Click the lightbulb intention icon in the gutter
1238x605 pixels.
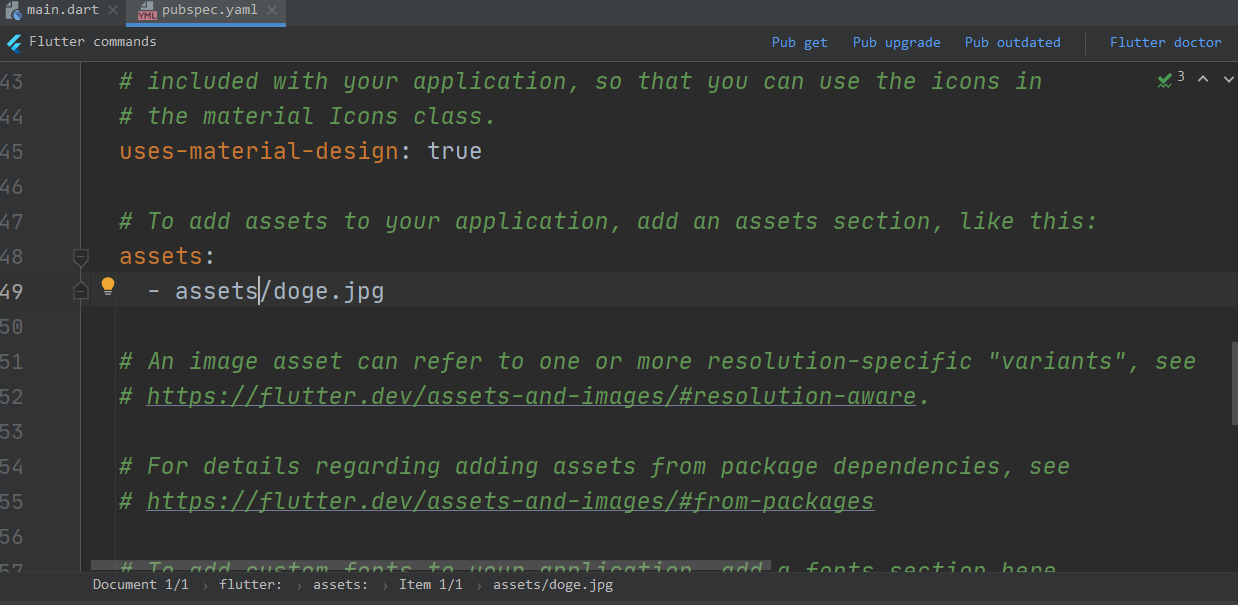pos(107,285)
